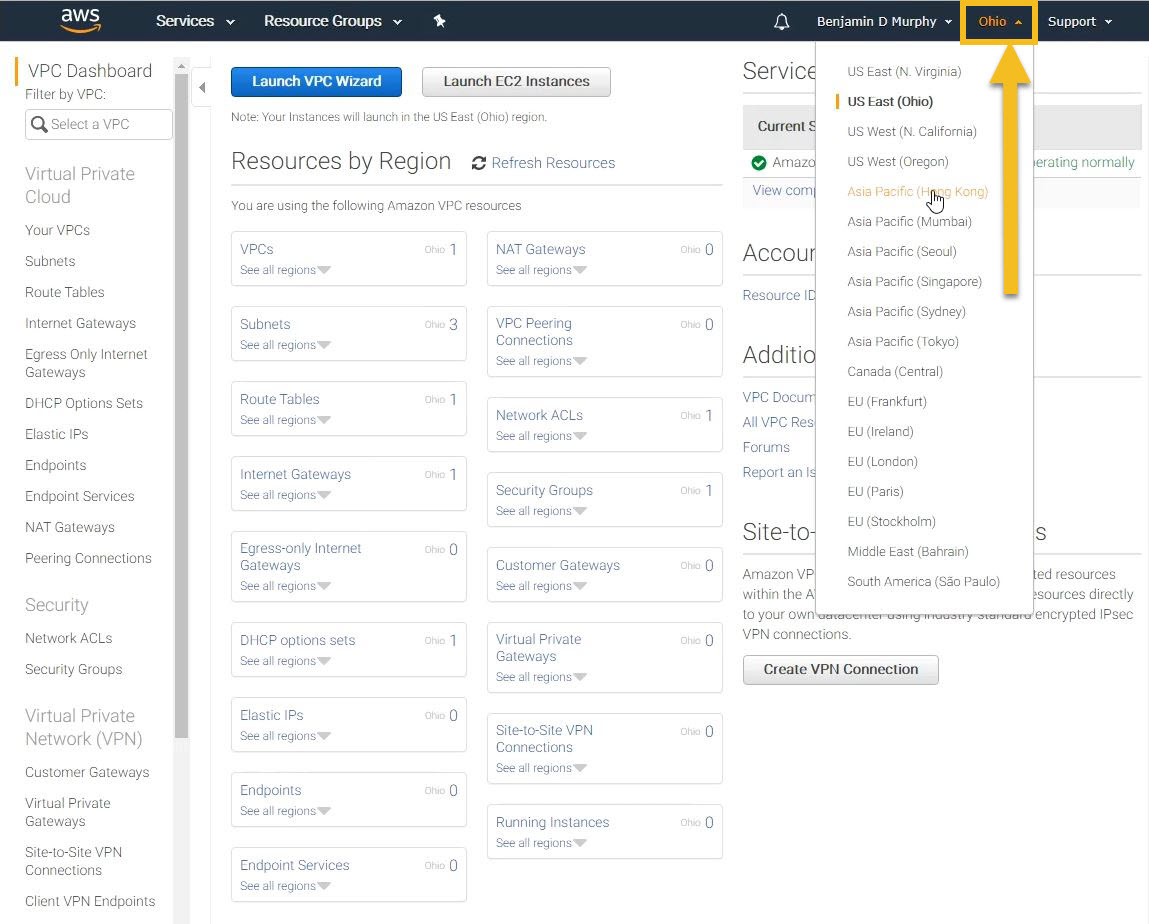Select EU (Stockholm) region
Screen dimensions: 1149x924
[891, 522]
